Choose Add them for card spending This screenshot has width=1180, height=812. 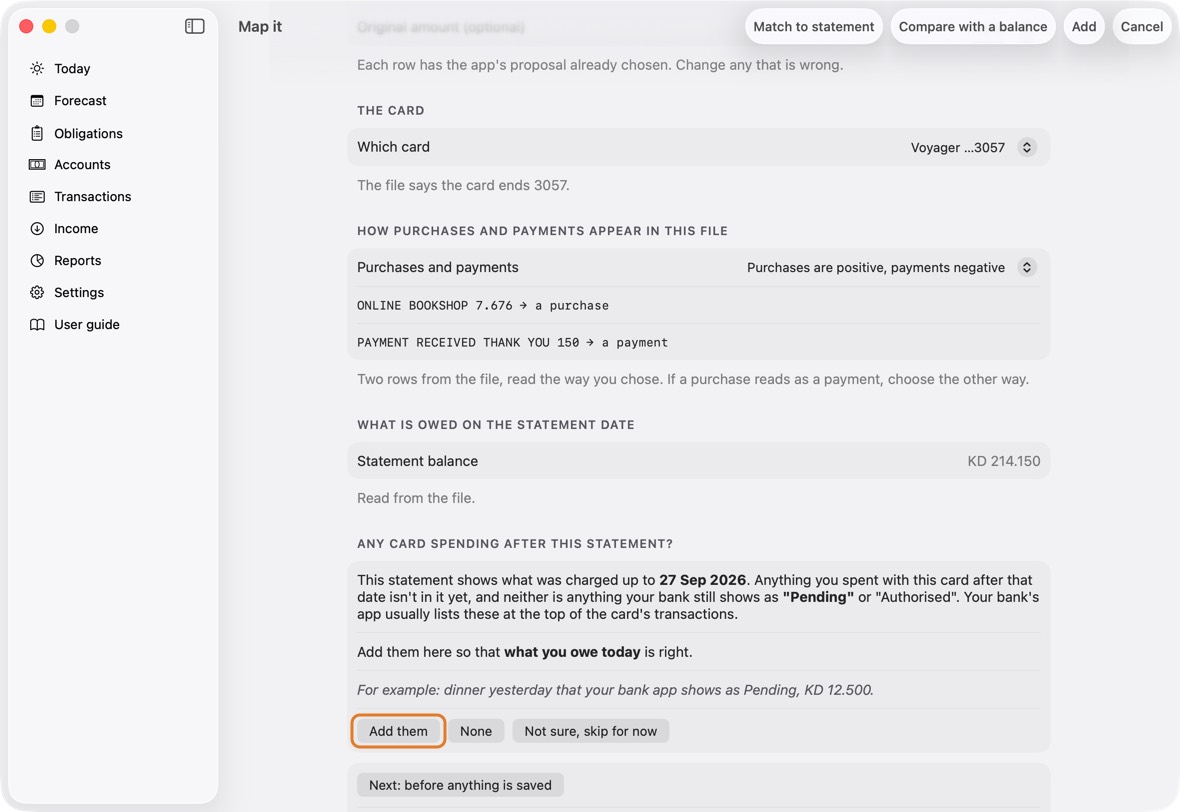tap(398, 731)
